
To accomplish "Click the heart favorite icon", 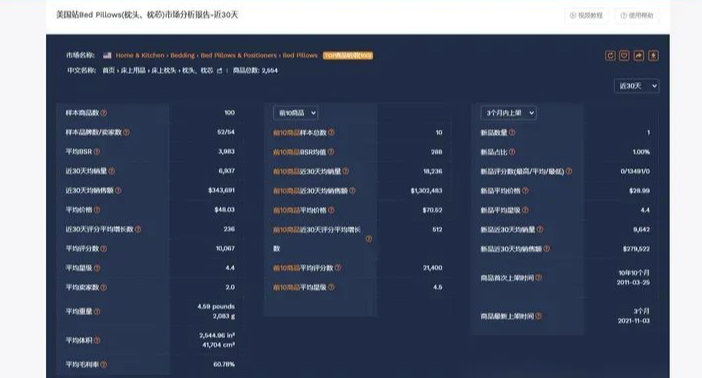I will click(x=624, y=56).
